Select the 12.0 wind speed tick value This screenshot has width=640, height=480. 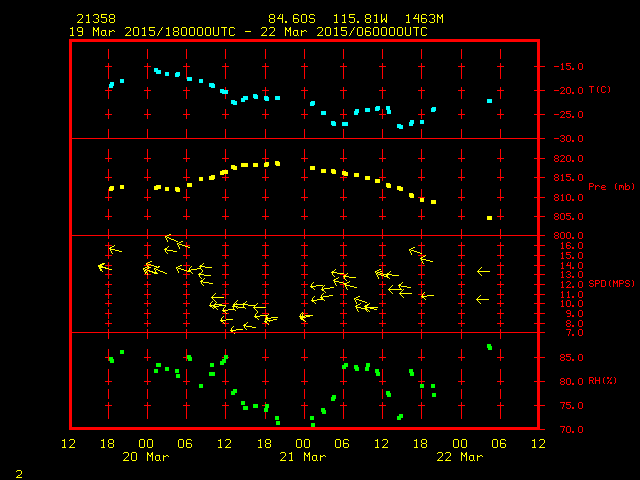click(571, 284)
